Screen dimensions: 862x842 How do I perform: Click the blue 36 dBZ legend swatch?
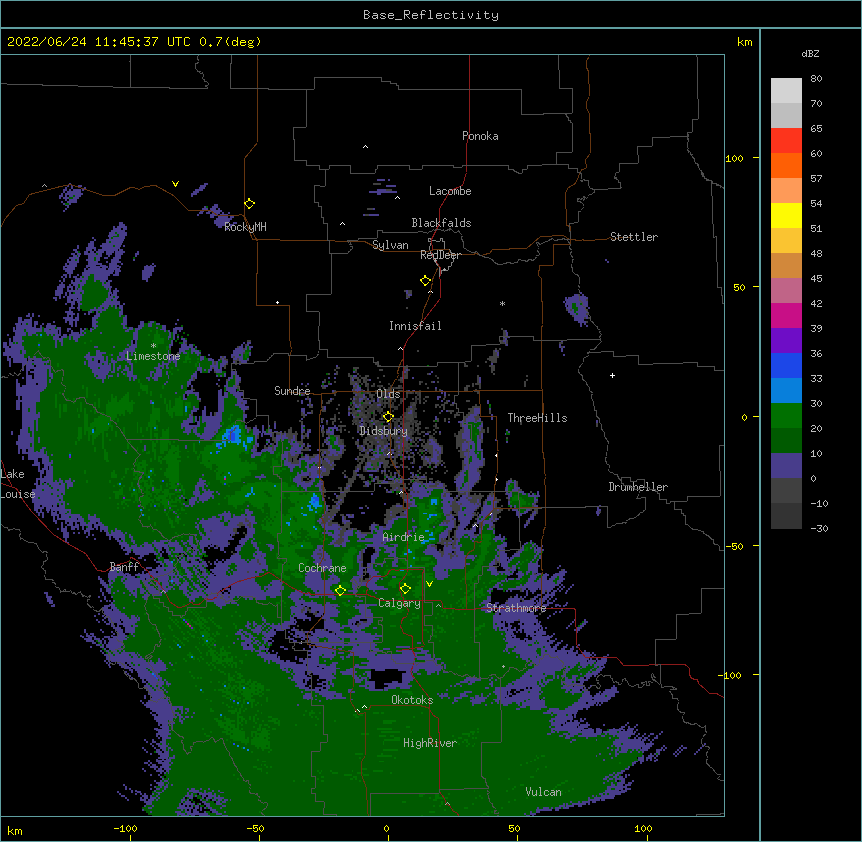pyautogui.click(x=786, y=365)
